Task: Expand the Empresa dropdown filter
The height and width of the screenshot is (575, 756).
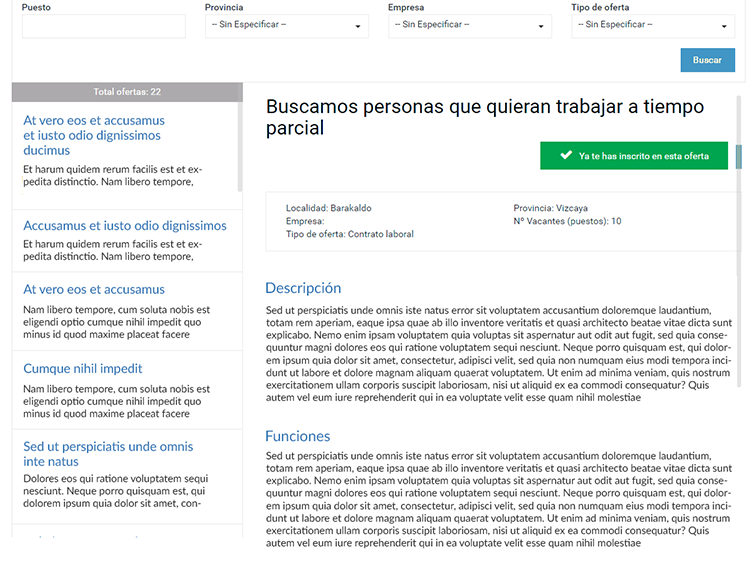Action: 469,26
